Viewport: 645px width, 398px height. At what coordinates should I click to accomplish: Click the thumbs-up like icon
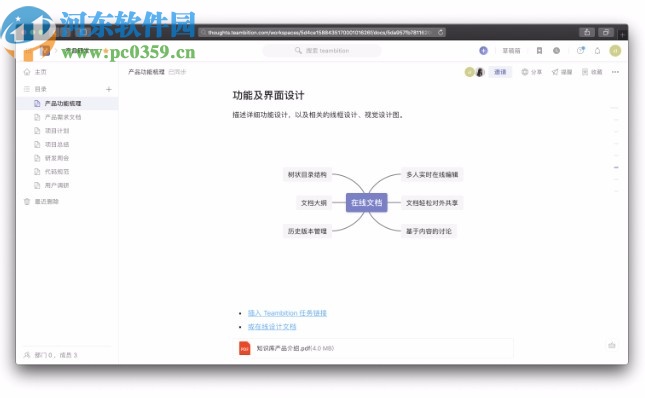click(x=612, y=345)
